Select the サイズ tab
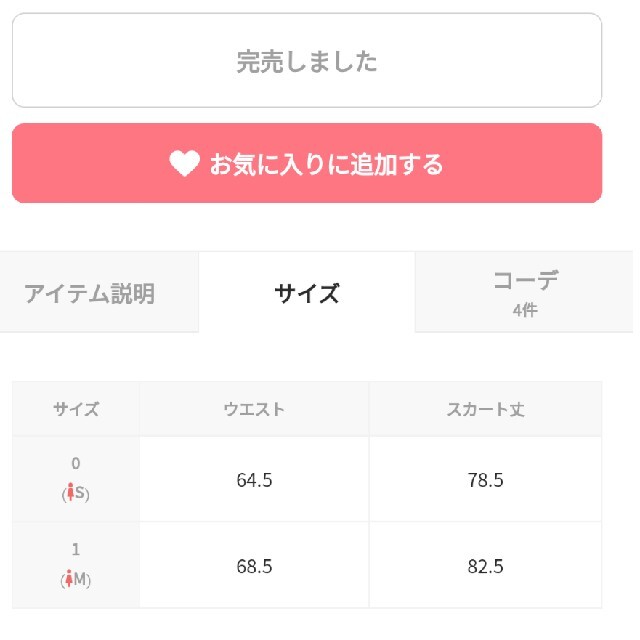Viewport: 640px width, 640px height. coord(307,292)
